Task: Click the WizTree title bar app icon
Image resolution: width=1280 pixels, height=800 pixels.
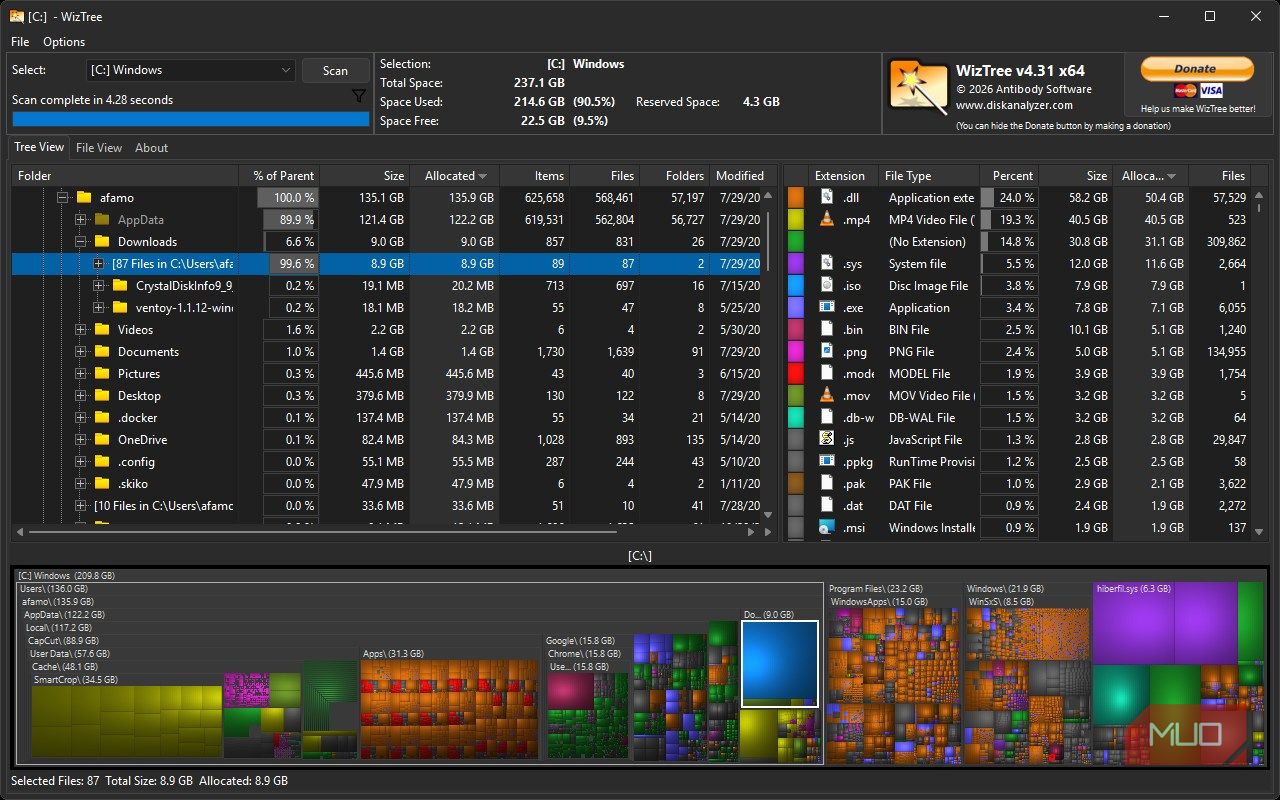Action: click(17, 16)
